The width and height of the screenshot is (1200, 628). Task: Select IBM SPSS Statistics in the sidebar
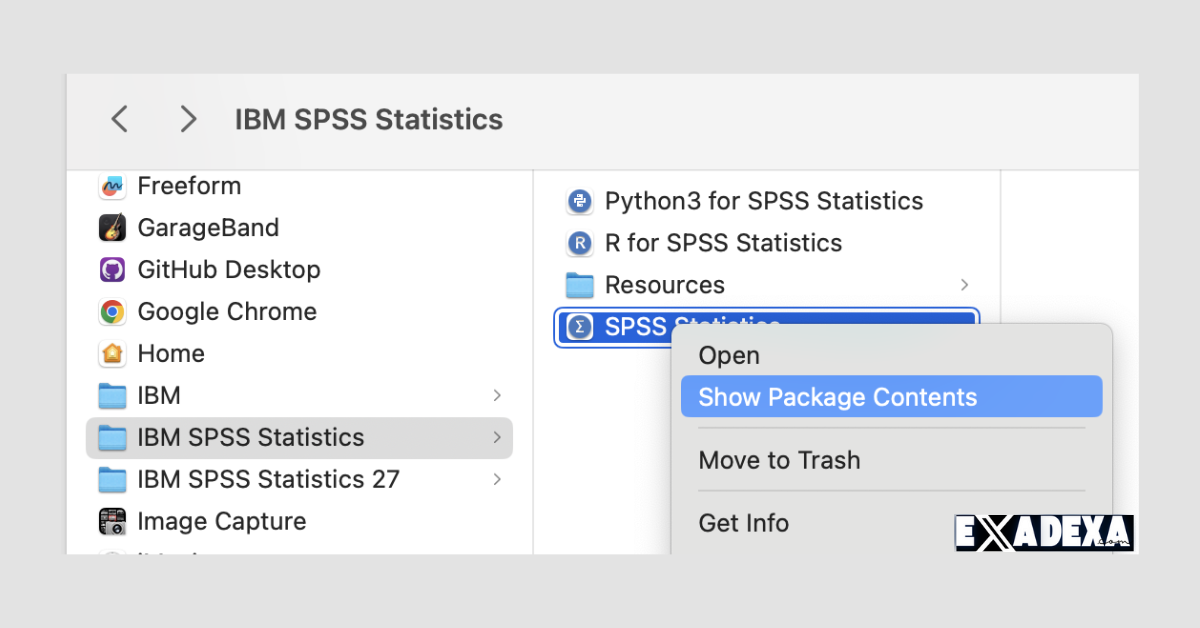pyautogui.click(x=250, y=437)
